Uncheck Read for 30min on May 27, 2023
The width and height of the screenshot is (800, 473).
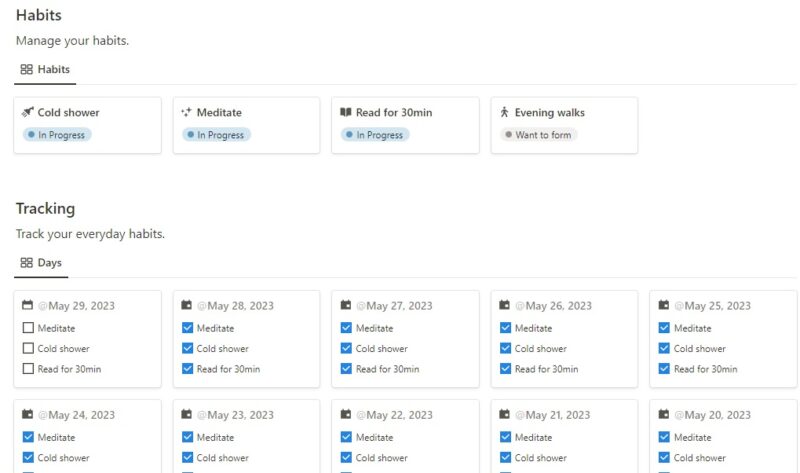(346, 368)
